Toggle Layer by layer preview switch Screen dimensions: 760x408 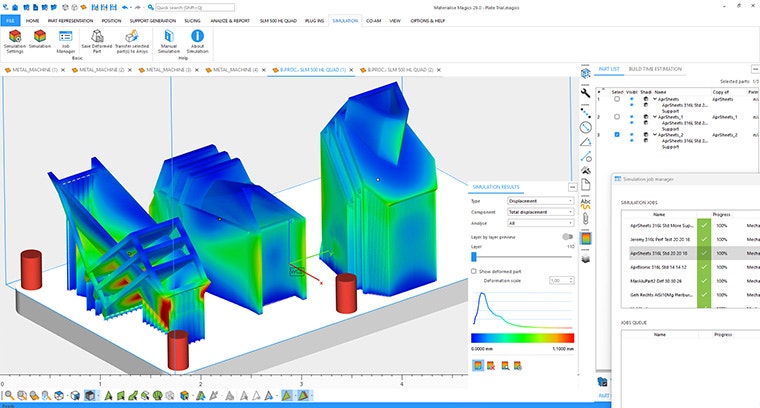click(x=567, y=236)
